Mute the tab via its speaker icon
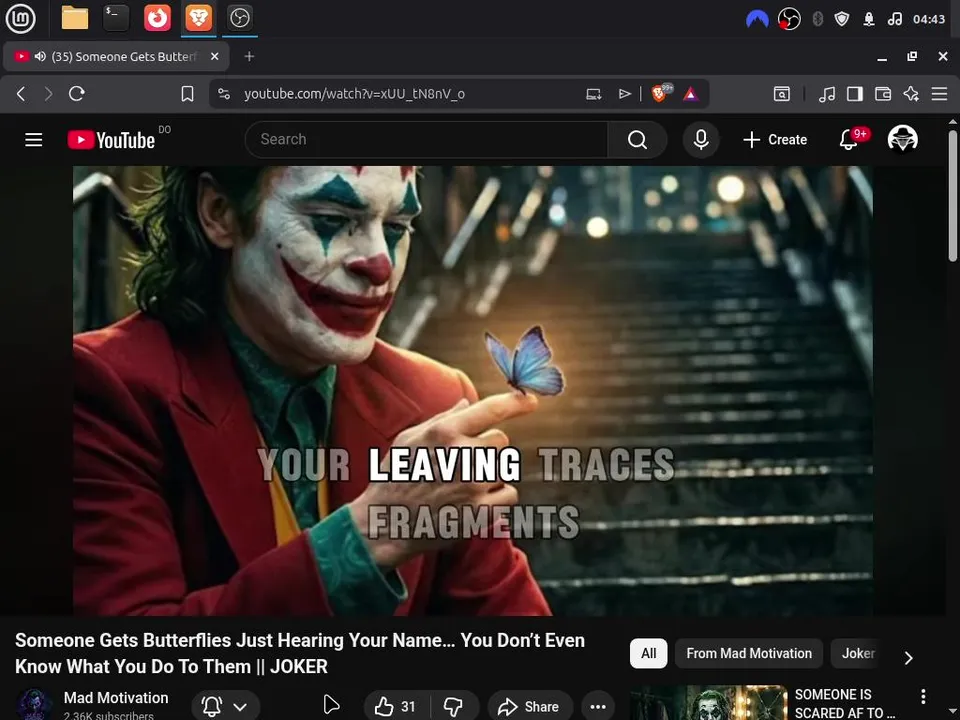The height and width of the screenshot is (720, 960). coord(40,56)
